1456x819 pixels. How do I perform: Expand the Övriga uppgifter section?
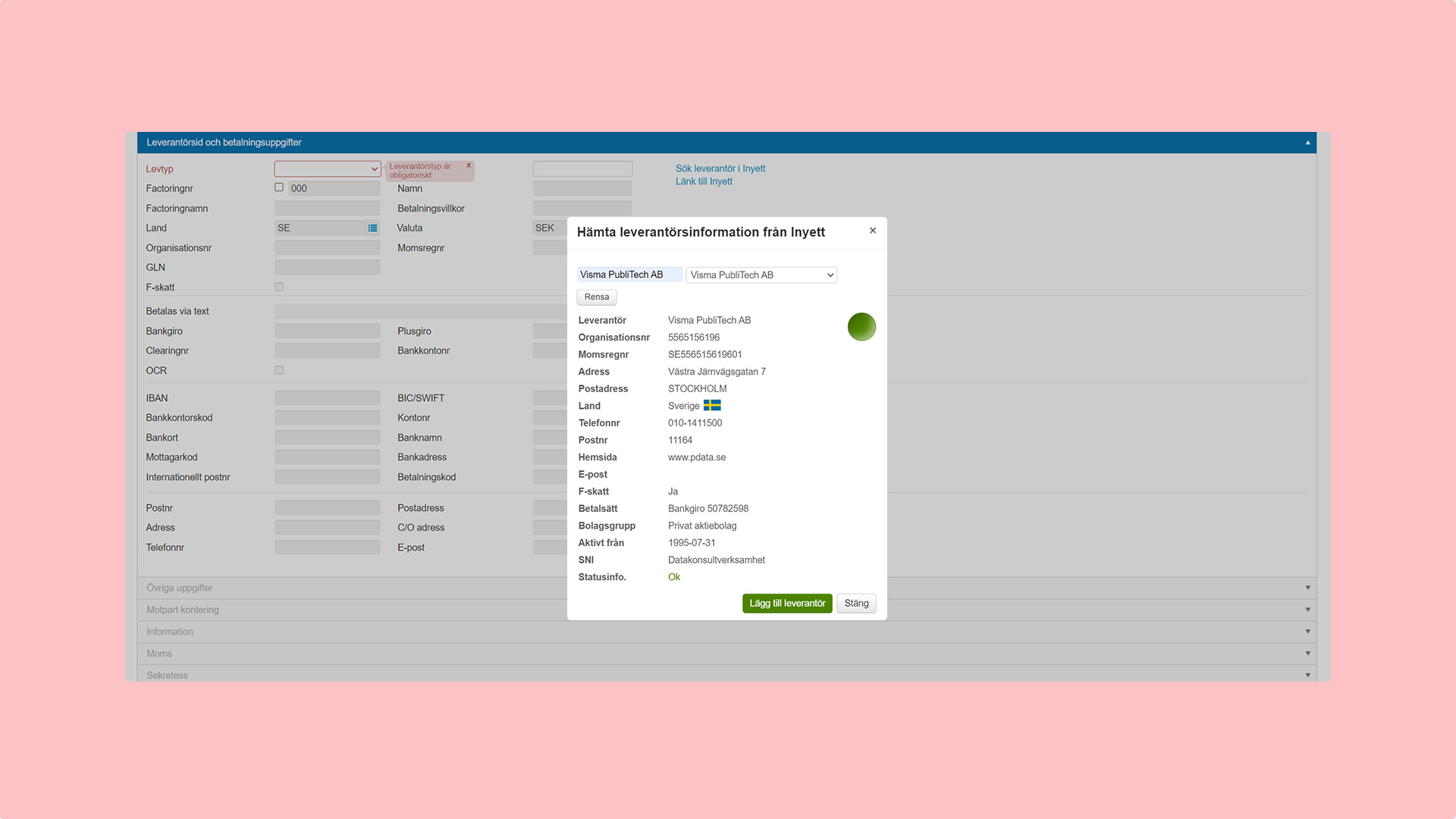726,588
